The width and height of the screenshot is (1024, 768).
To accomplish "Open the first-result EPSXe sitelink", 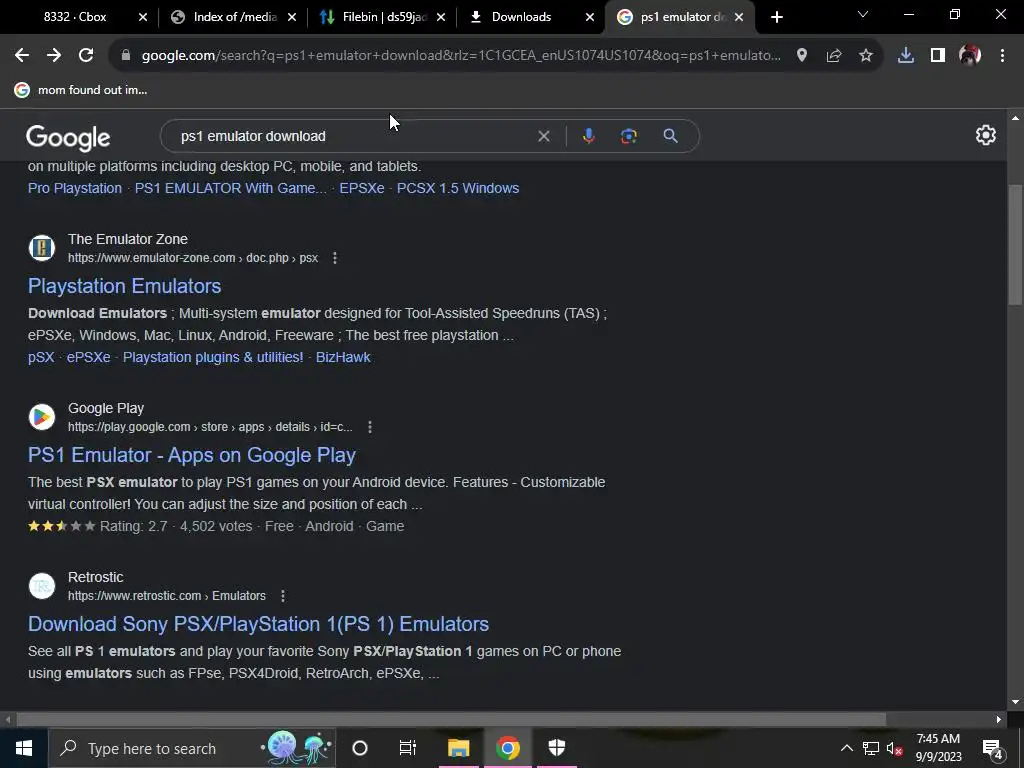I will point(362,188).
